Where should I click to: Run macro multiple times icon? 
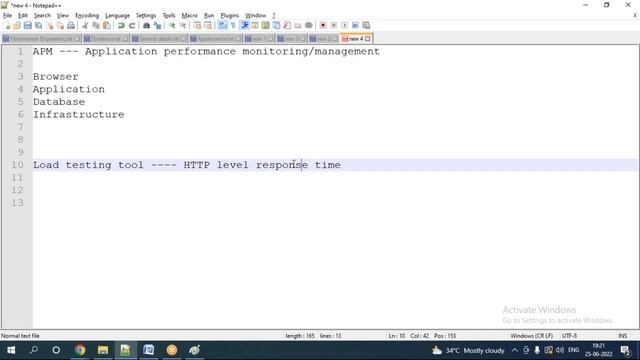[x=355, y=25]
